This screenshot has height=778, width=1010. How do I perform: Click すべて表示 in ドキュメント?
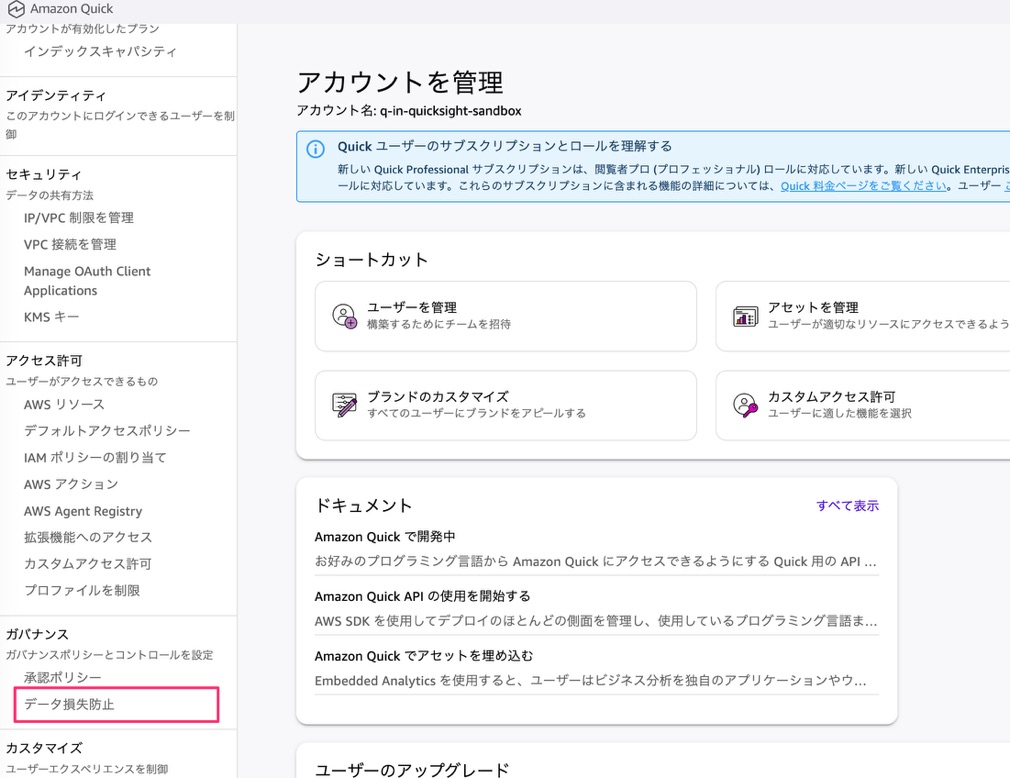(x=848, y=506)
